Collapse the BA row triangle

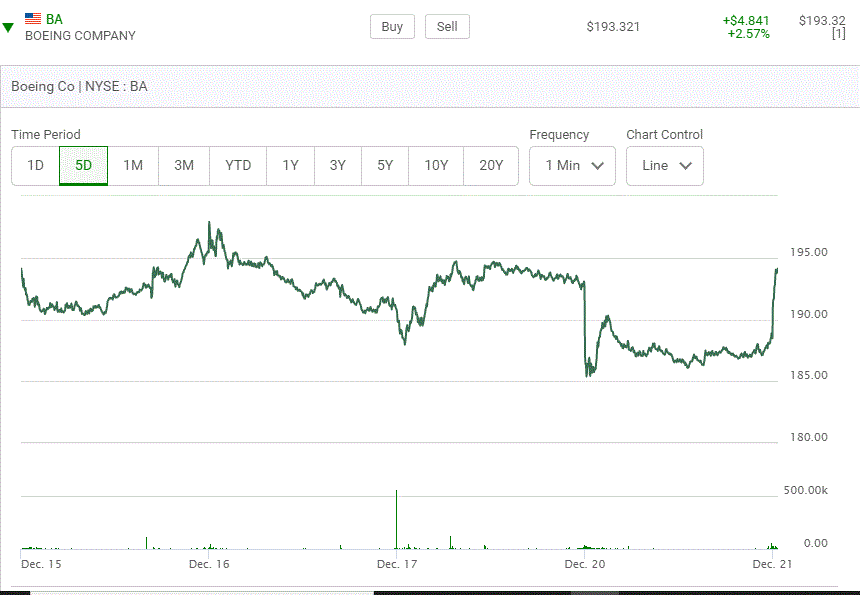click(x=8, y=27)
